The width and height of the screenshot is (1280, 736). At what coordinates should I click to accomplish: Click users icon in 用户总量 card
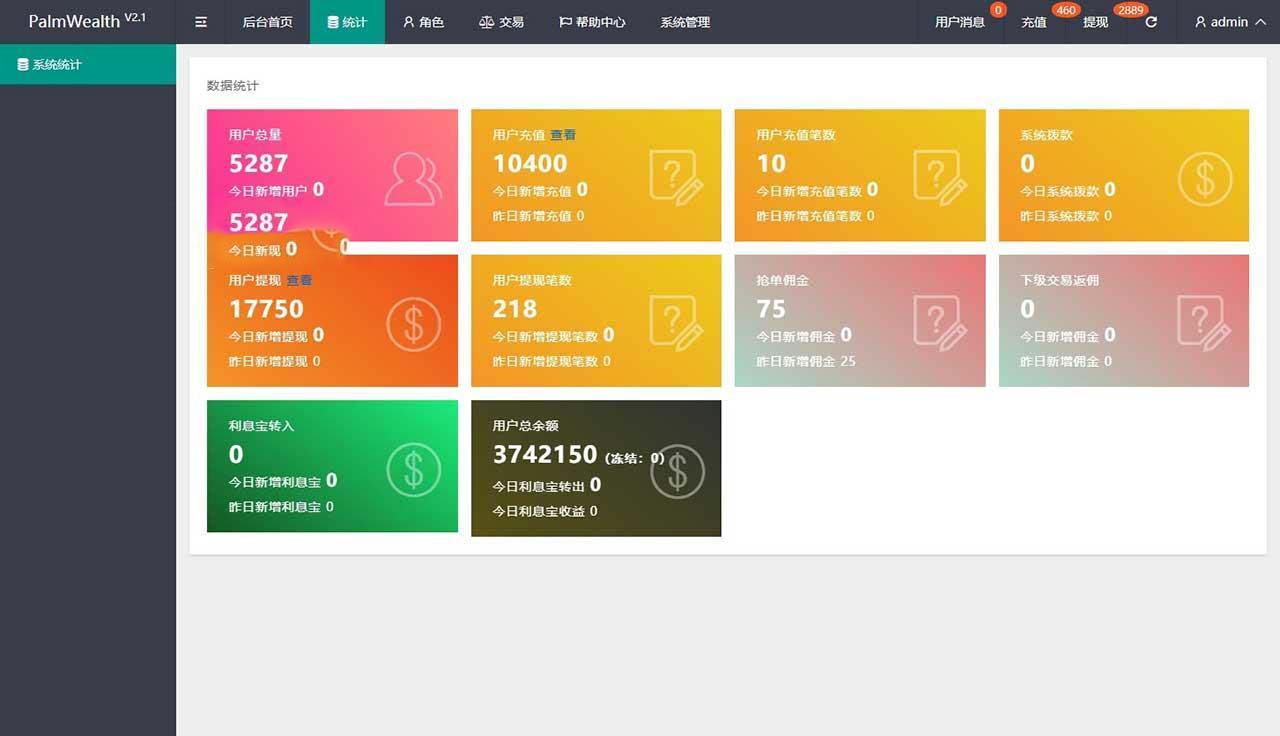point(413,178)
